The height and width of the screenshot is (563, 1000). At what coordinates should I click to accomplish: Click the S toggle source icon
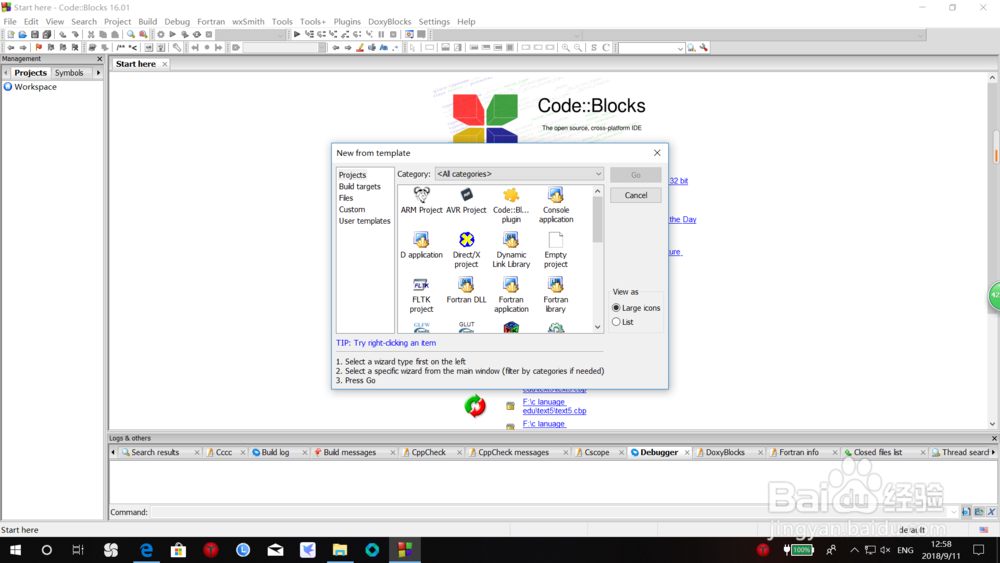tap(594, 48)
